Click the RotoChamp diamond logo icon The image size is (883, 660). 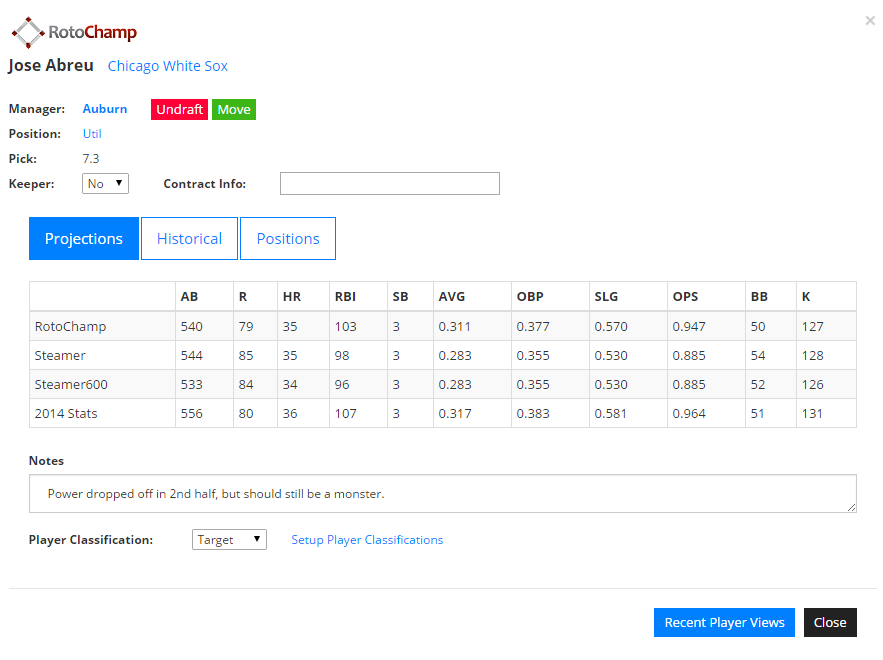[28, 33]
